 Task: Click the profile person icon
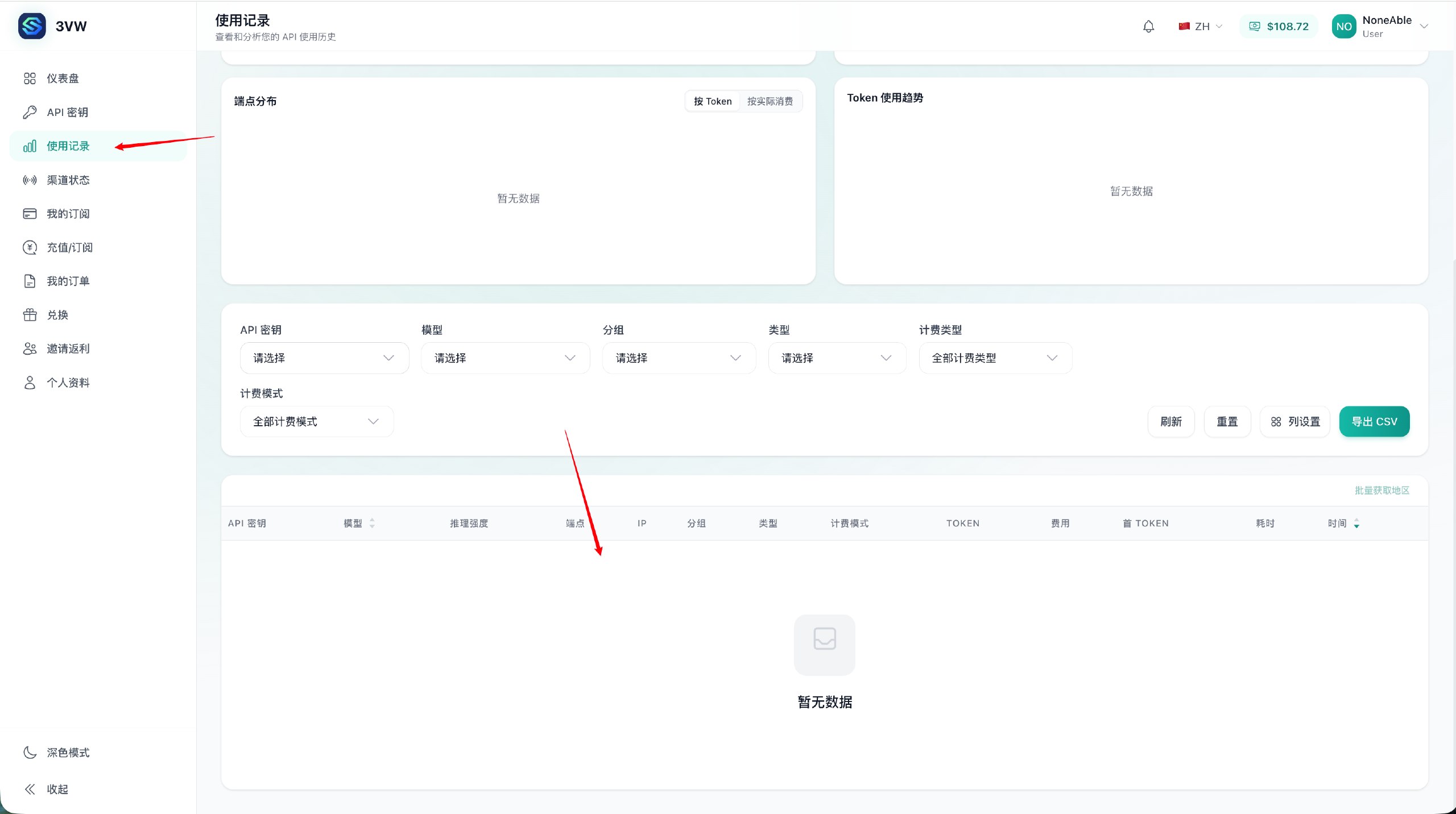pos(30,383)
